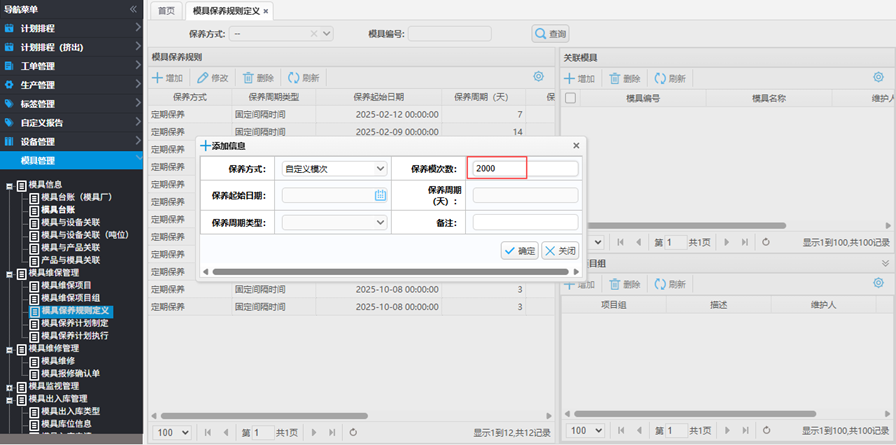The image size is (896, 445).
Task: Click the 确定 confirm button
Action: click(520, 251)
